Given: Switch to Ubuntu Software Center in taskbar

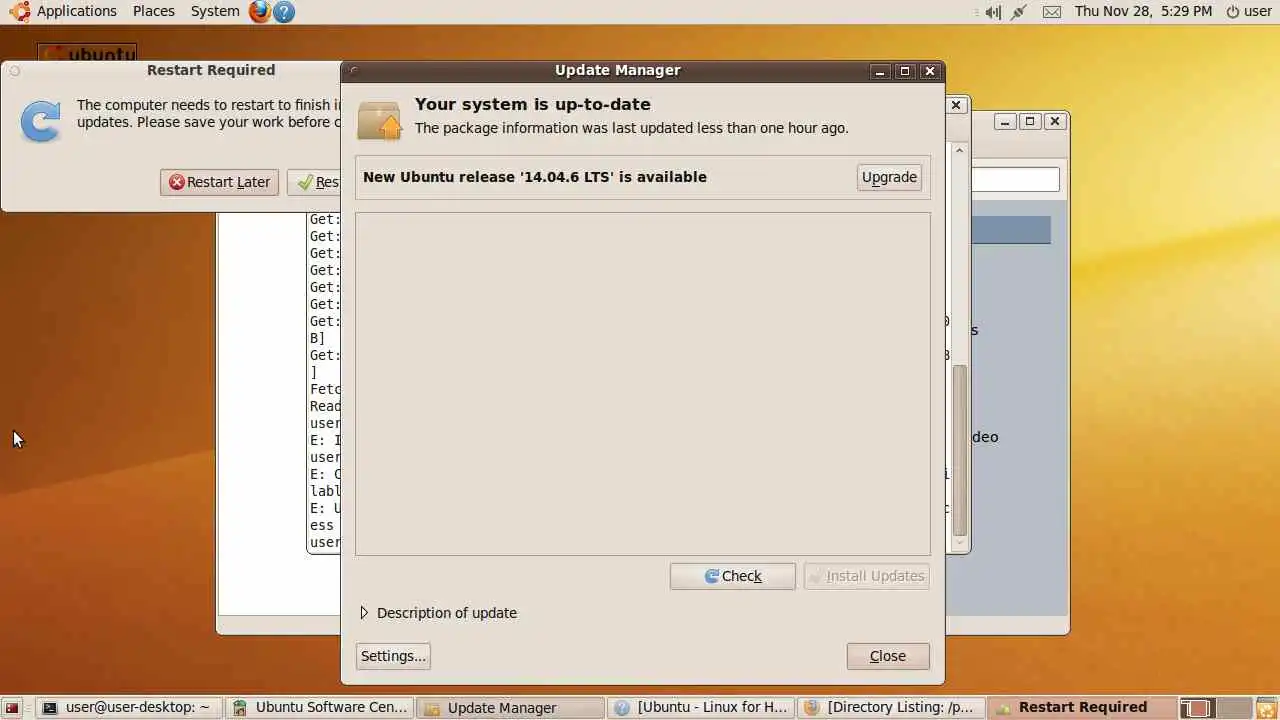Looking at the screenshot, I should [x=320, y=708].
